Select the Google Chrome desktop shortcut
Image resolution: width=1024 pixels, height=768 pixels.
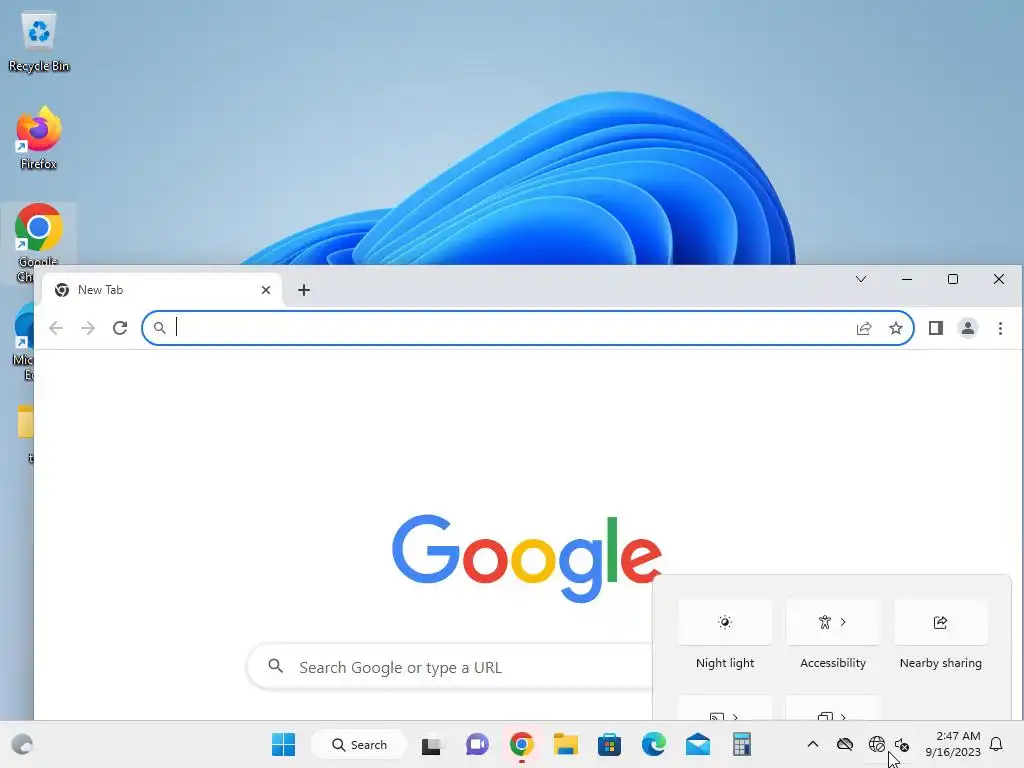tap(39, 235)
